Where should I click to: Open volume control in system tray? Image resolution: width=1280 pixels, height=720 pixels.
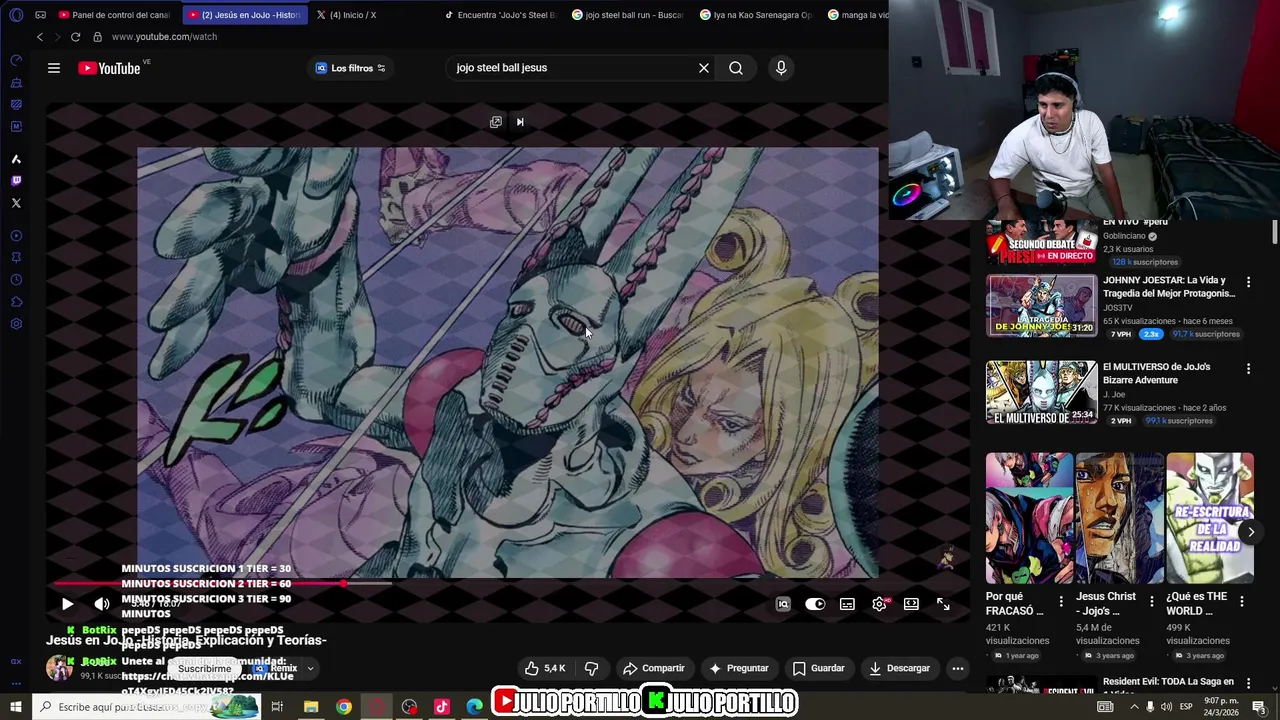click(x=1166, y=707)
